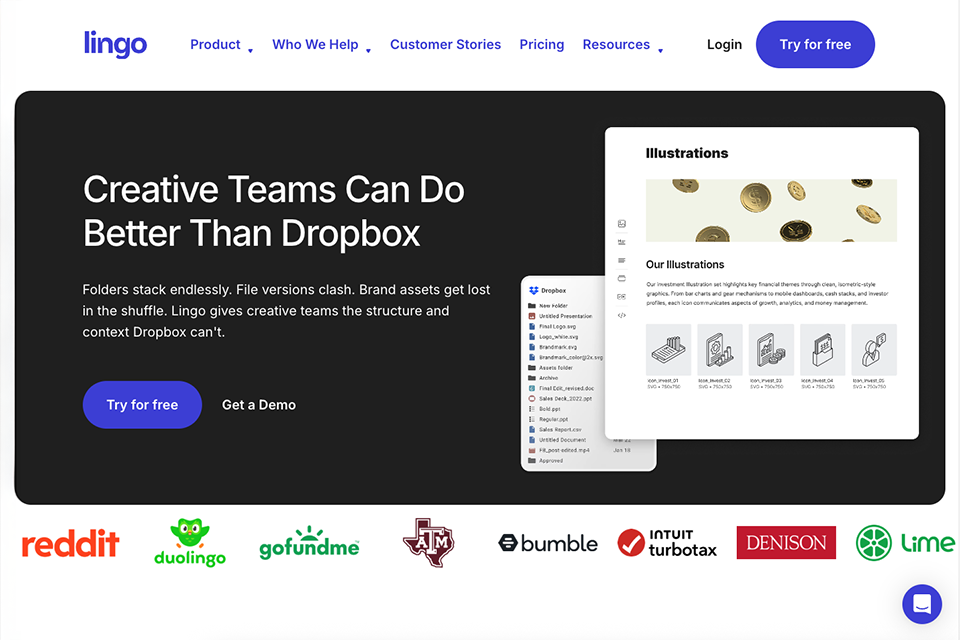Viewport: 960px width, 640px height.
Task: Click the text lines icon in the Illustrations sidebar
Action: 621,260
